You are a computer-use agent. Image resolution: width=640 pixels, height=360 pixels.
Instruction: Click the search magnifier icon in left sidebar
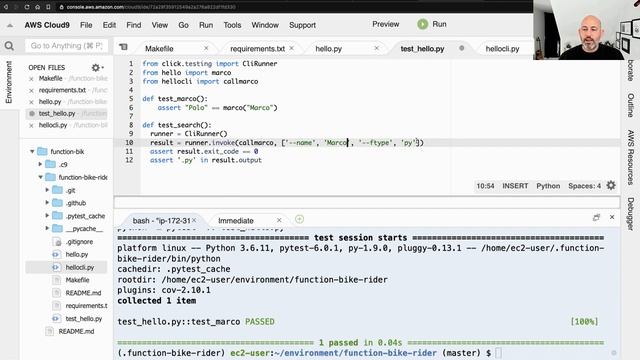9,46
